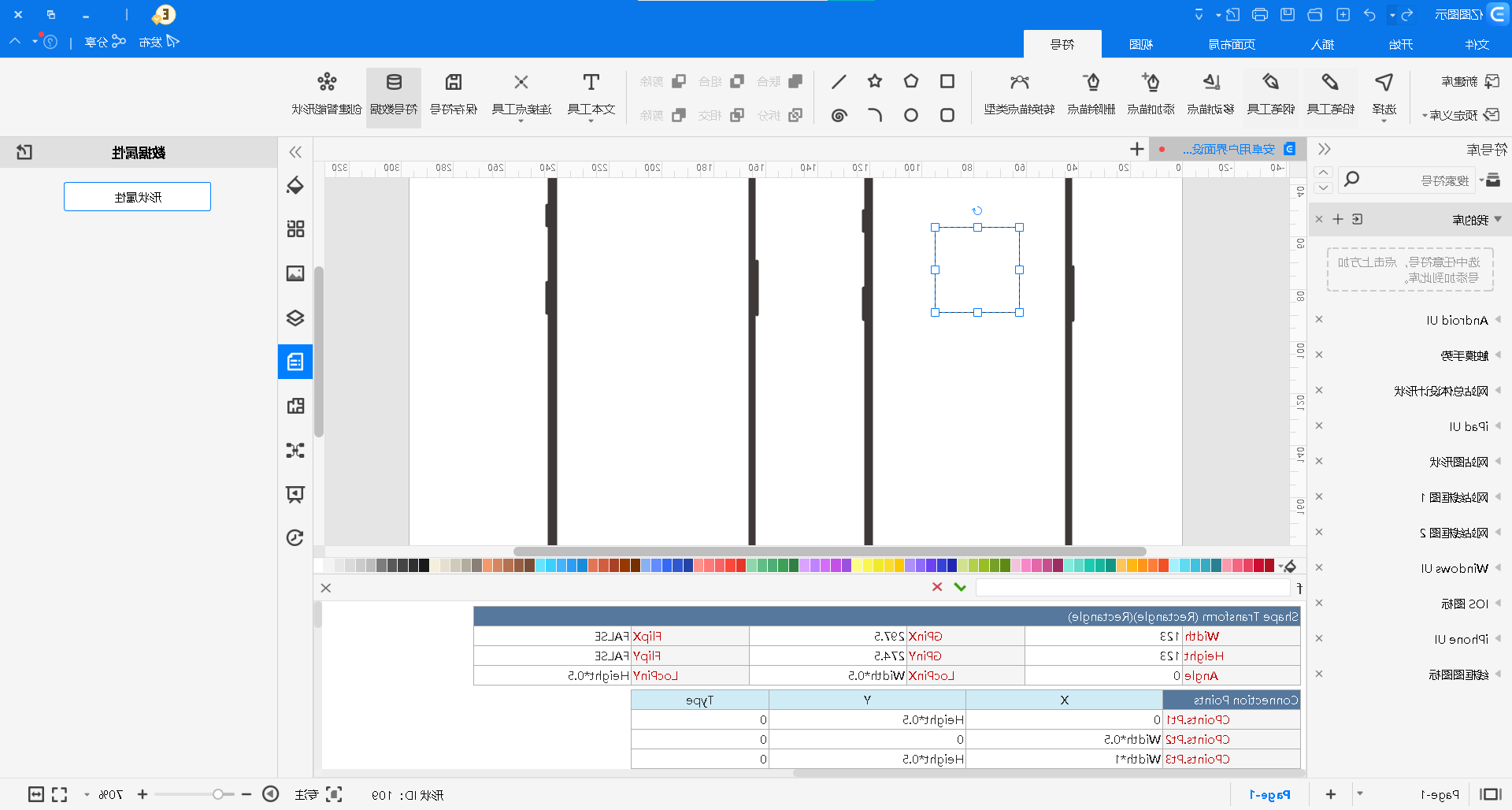Viewport: 1512px width, 810px height.
Task: Pick the star shape drawing tool
Action: (x=875, y=81)
